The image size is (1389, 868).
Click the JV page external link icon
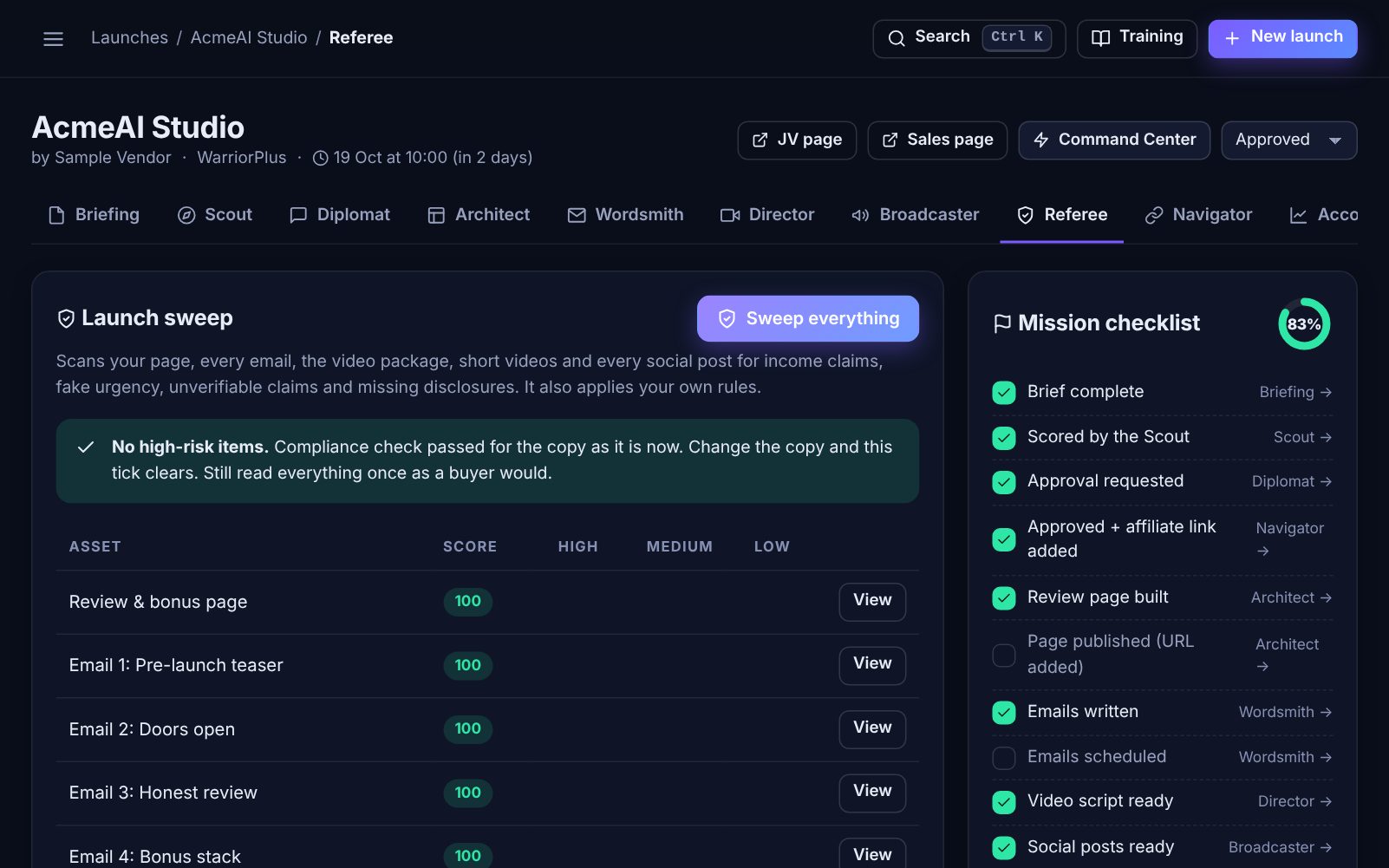[x=760, y=140]
